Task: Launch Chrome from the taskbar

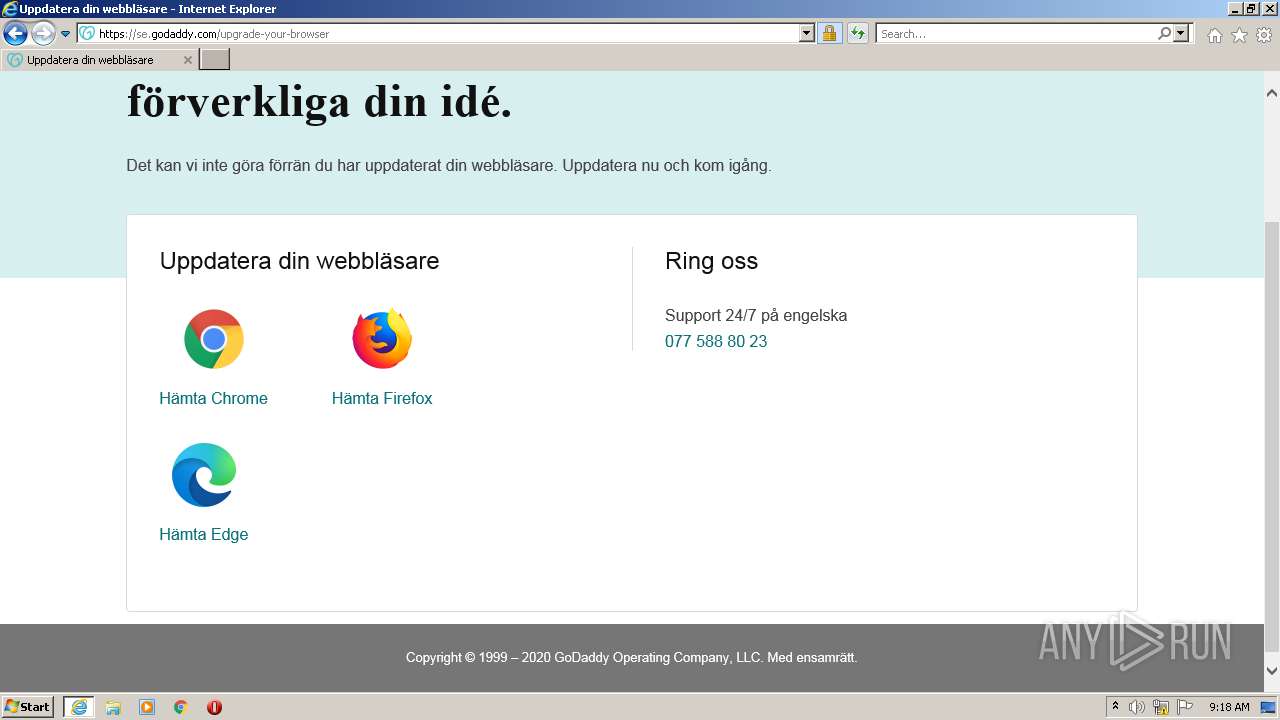Action: (181, 707)
